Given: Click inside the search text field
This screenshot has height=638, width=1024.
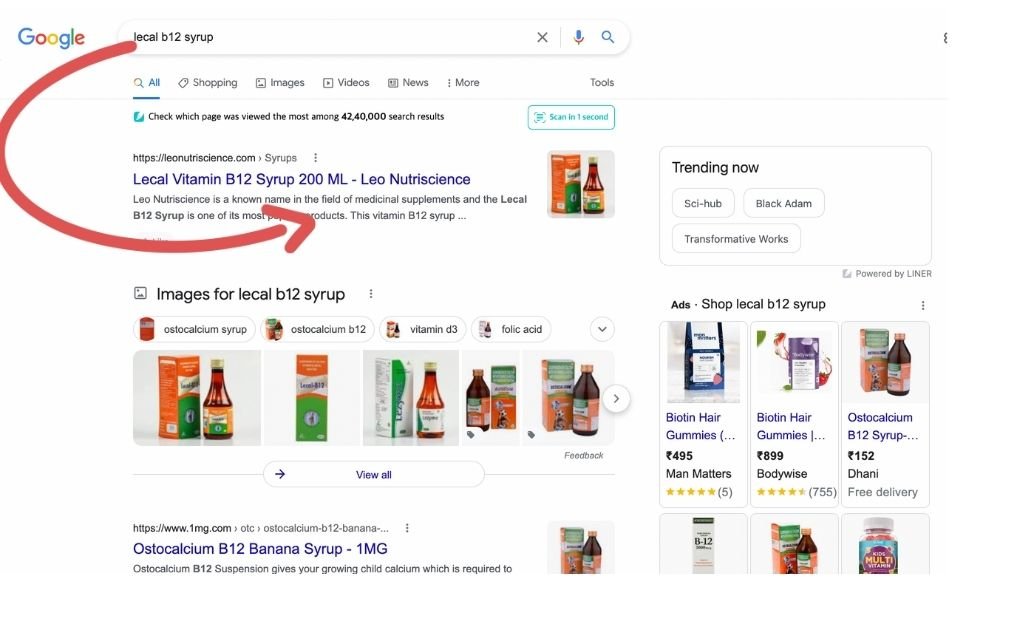Looking at the screenshot, I should point(330,38).
